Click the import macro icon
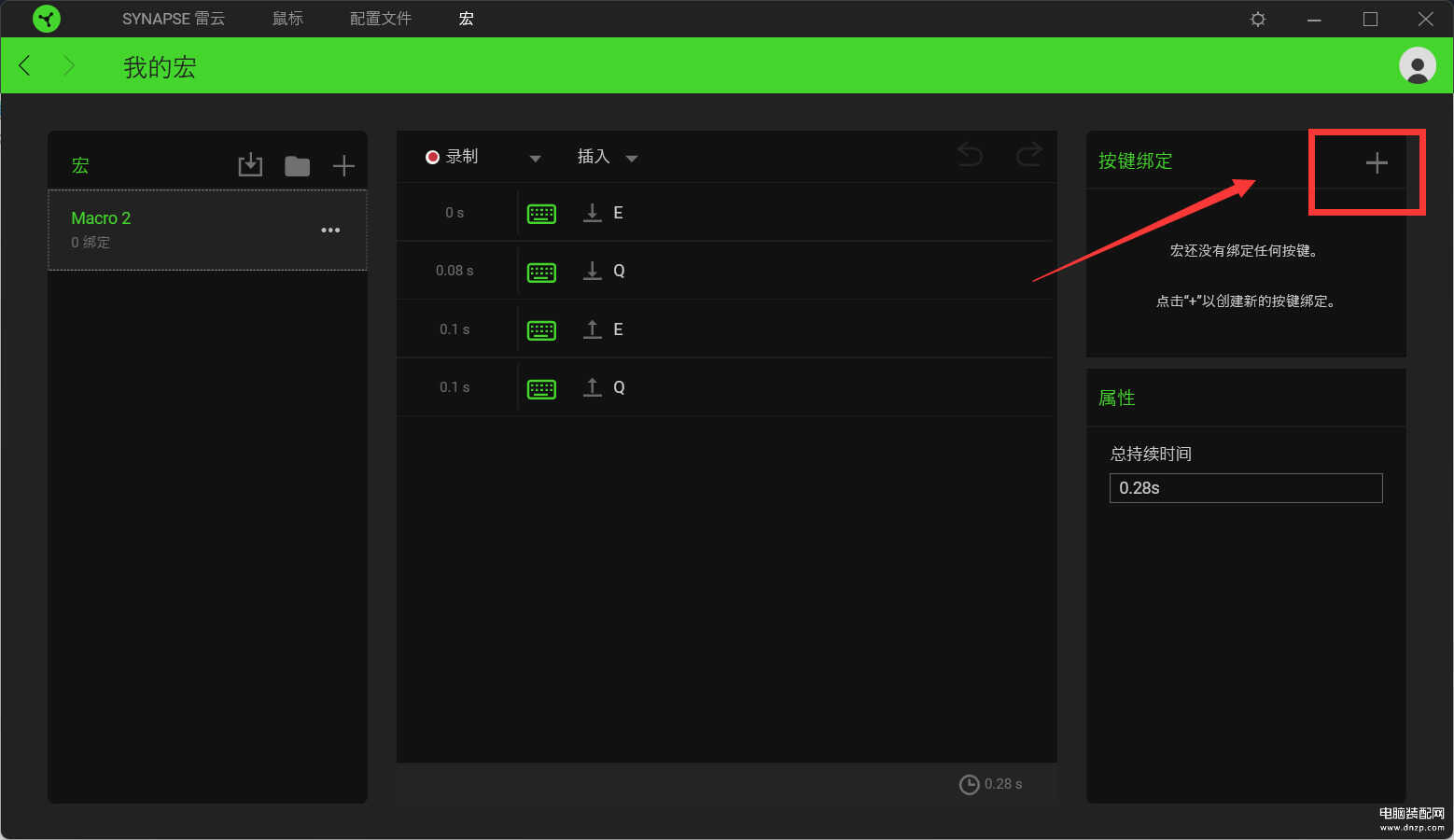Viewport: 1454px width, 840px height. tap(250, 165)
